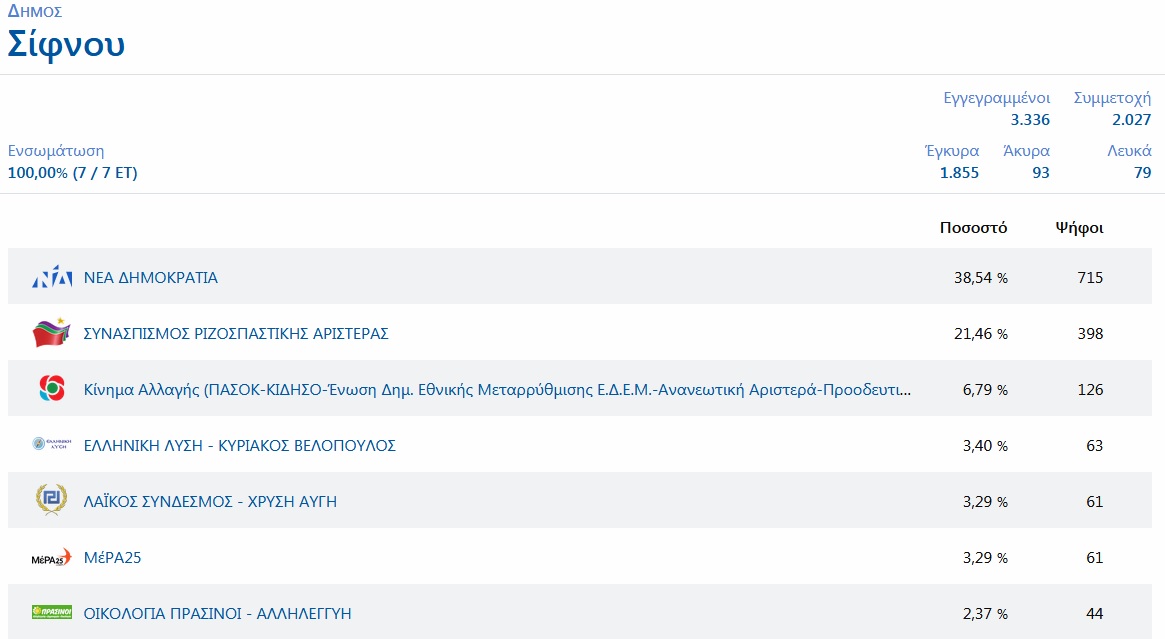Click ΟΙΚΟΛΟΓΟΙ ΠΡΑΣΙΝΟΙ - ΑΛΛΗΛΕΓΓΥΗ name
The height and width of the screenshot is (639, 1165).
pos(217,614)
